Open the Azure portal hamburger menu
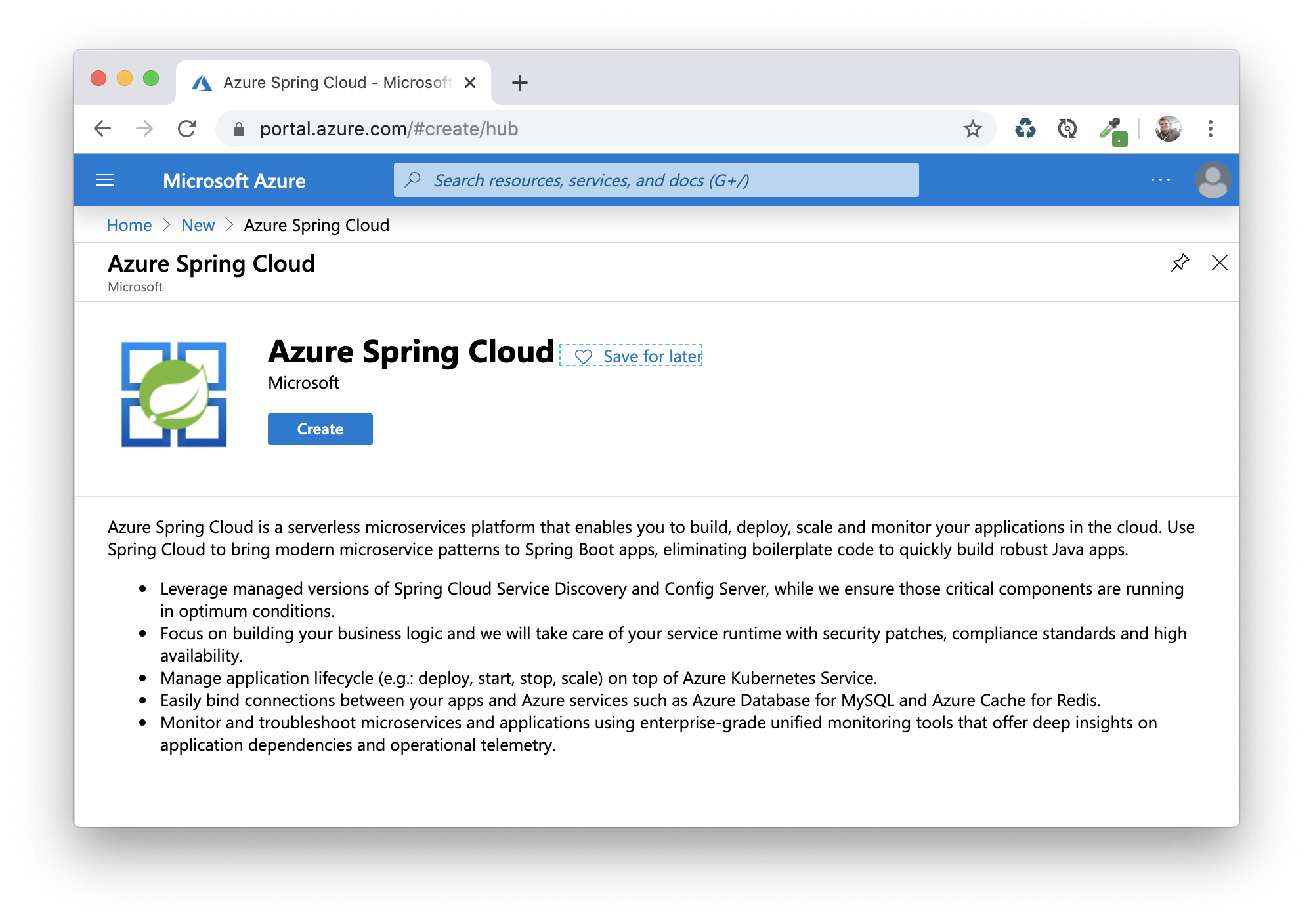1313x924 pixels. 105,180
